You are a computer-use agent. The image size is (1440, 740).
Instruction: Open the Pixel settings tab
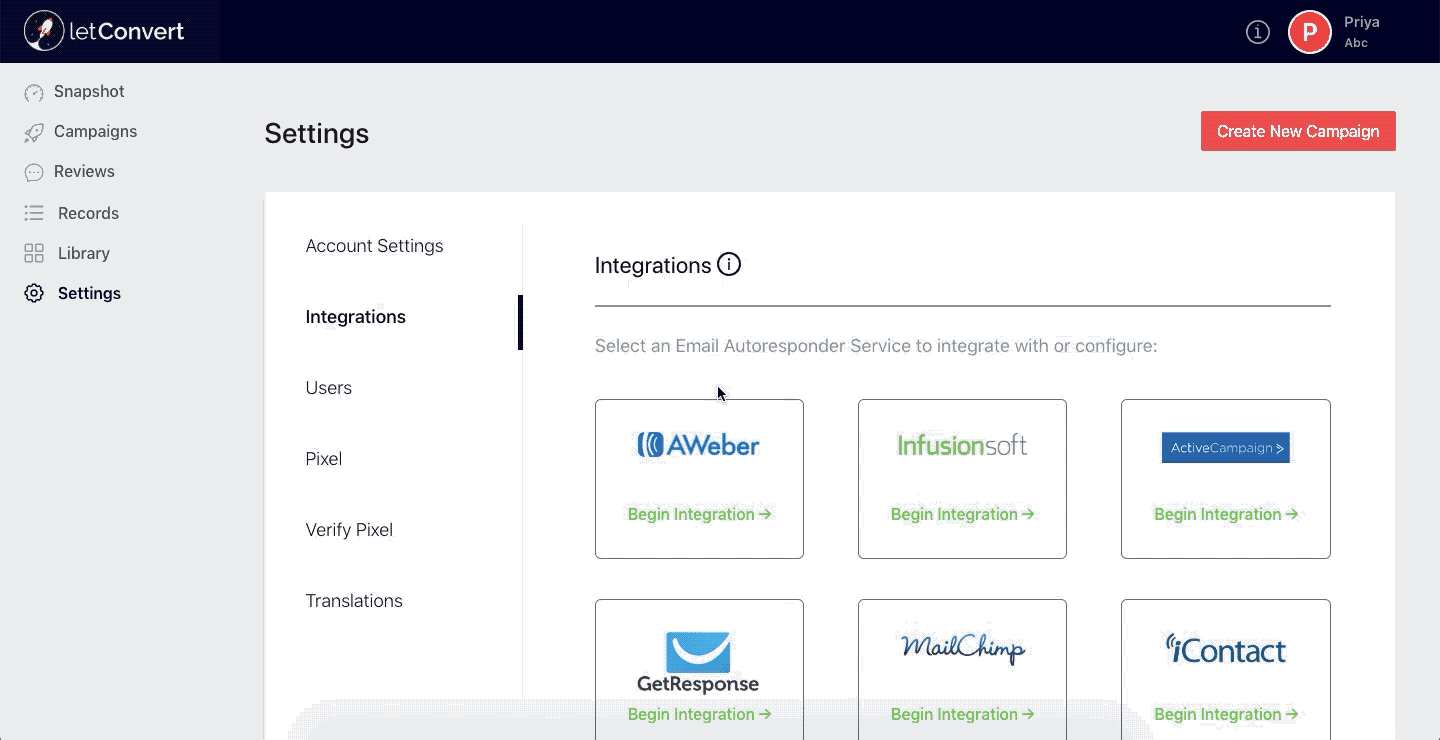pos(323,459)
